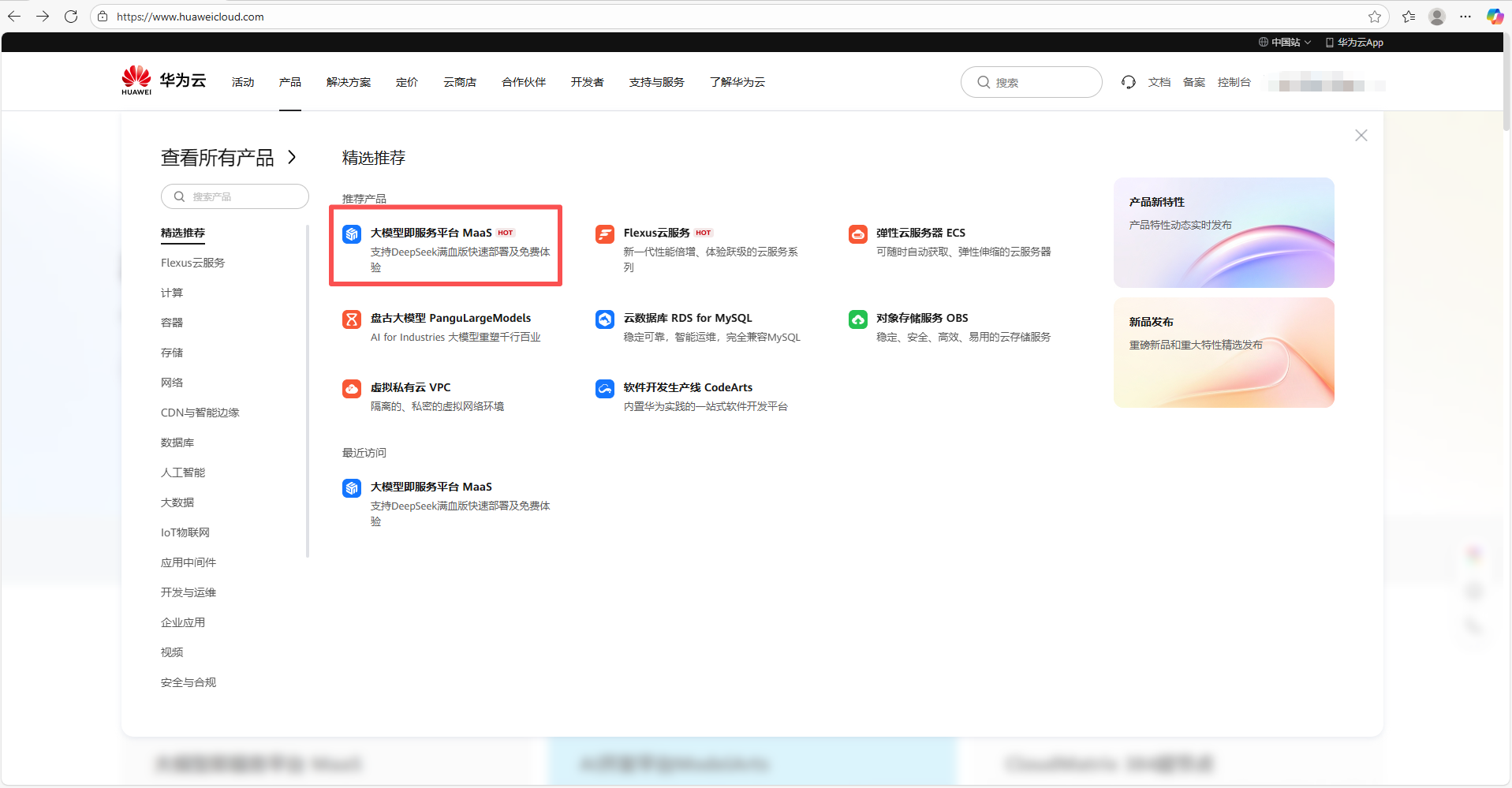Select the 容器 category
The image size is (1512, 788).
[172, 323]
